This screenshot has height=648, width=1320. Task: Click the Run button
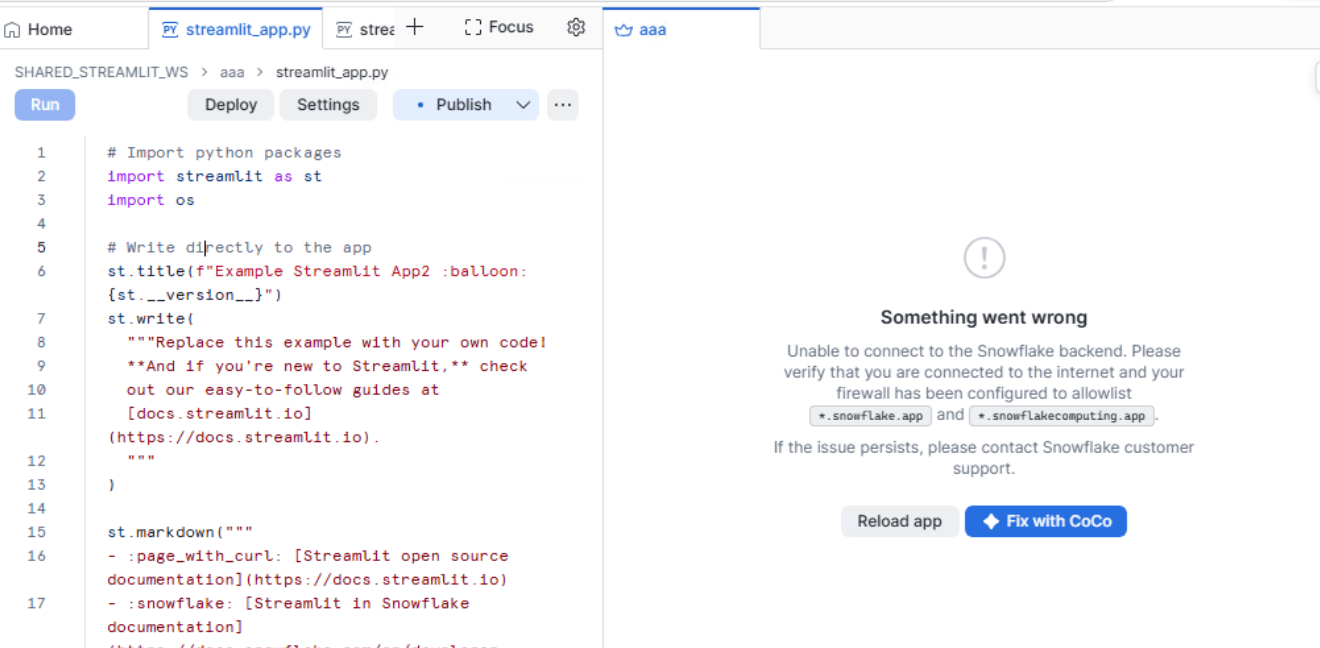click(x=45, y=105)
